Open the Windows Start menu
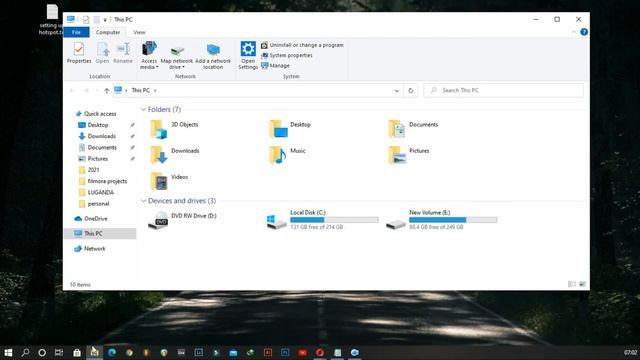Screen dimensions: 640x360 (x=8, y=352)
